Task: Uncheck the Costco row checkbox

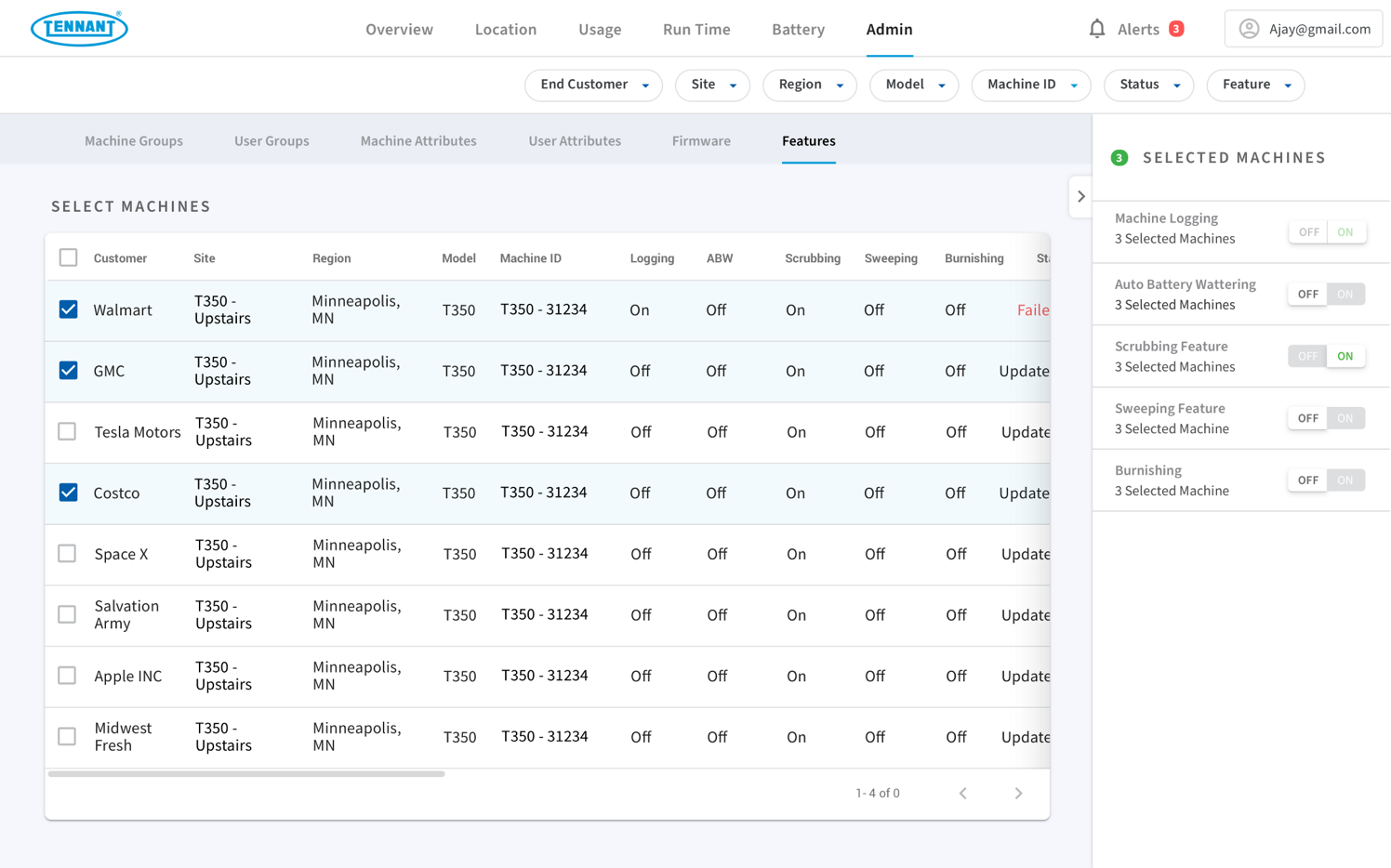Action: coord(68,493)
